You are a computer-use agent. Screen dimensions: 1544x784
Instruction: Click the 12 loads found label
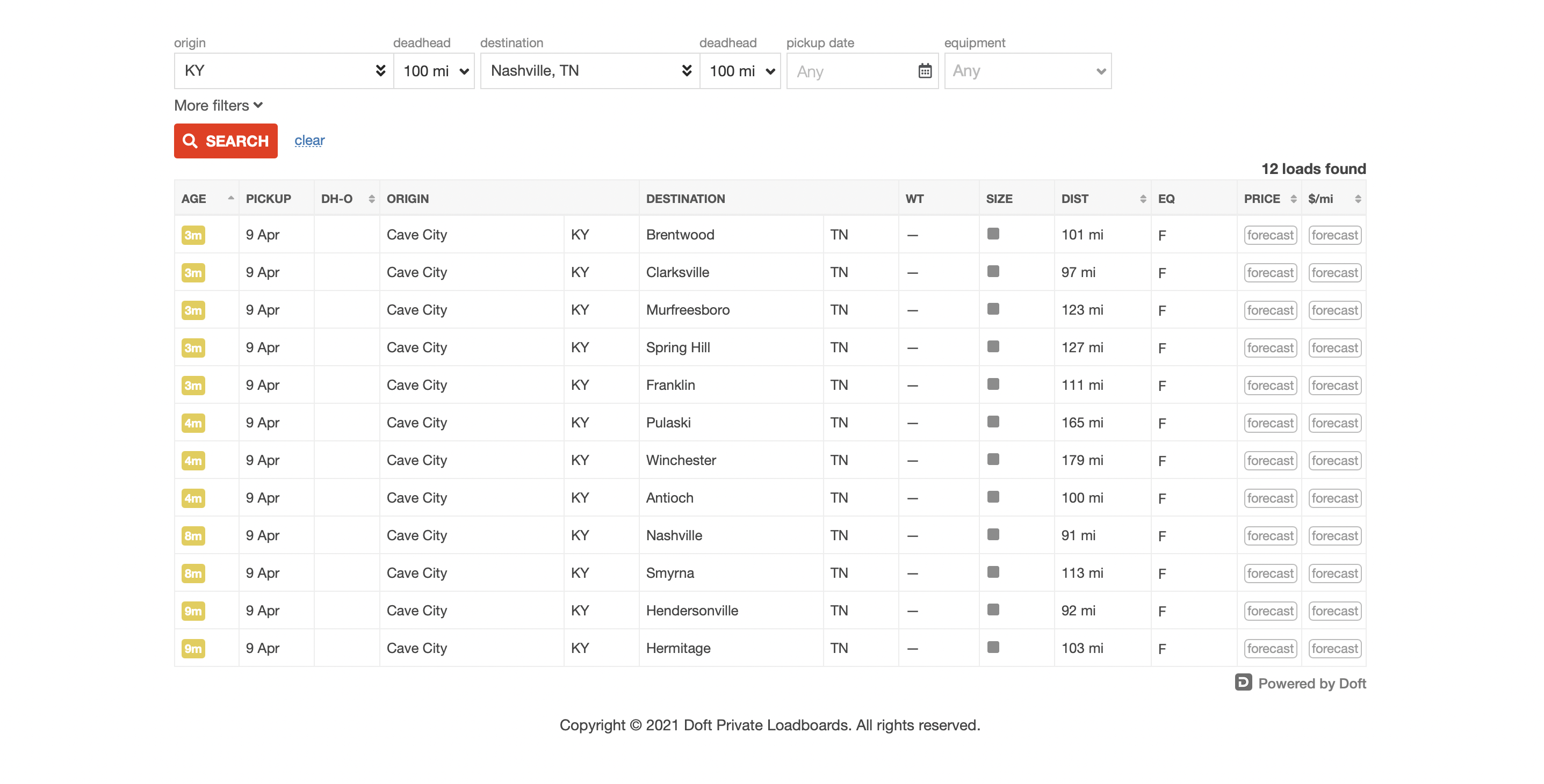[1313, 169]
